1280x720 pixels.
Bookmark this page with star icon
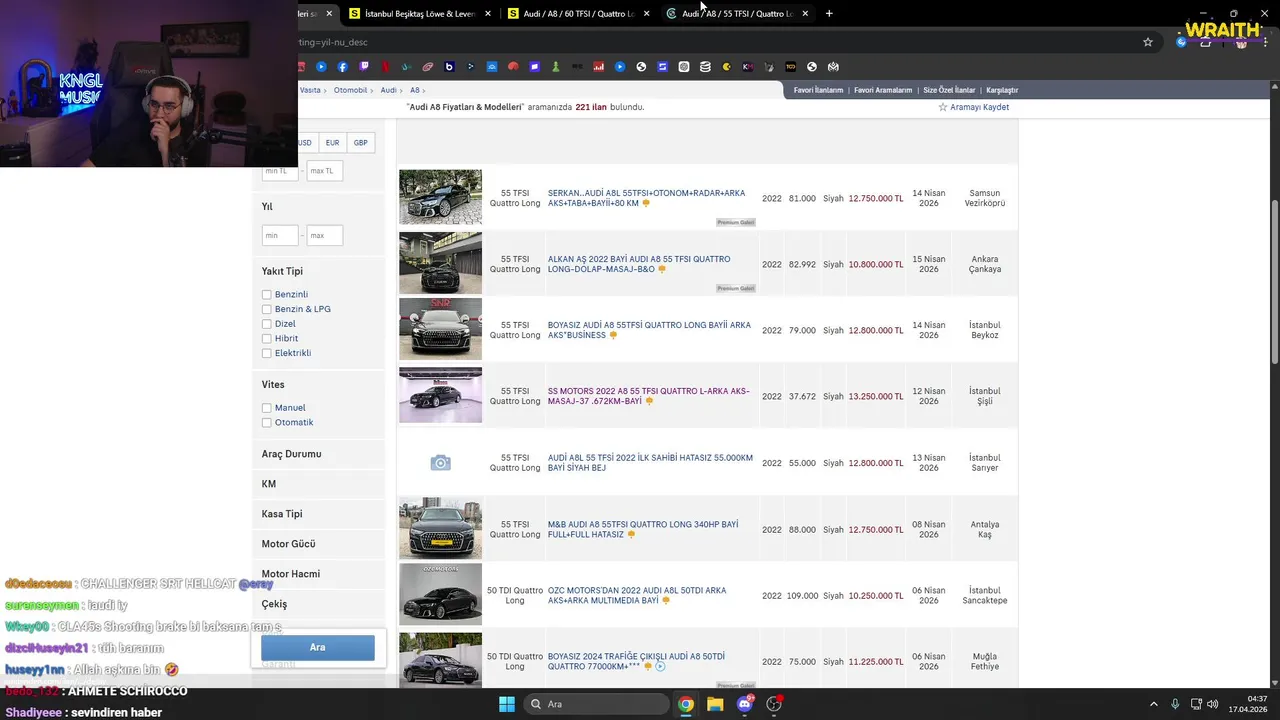point(1148,42)
